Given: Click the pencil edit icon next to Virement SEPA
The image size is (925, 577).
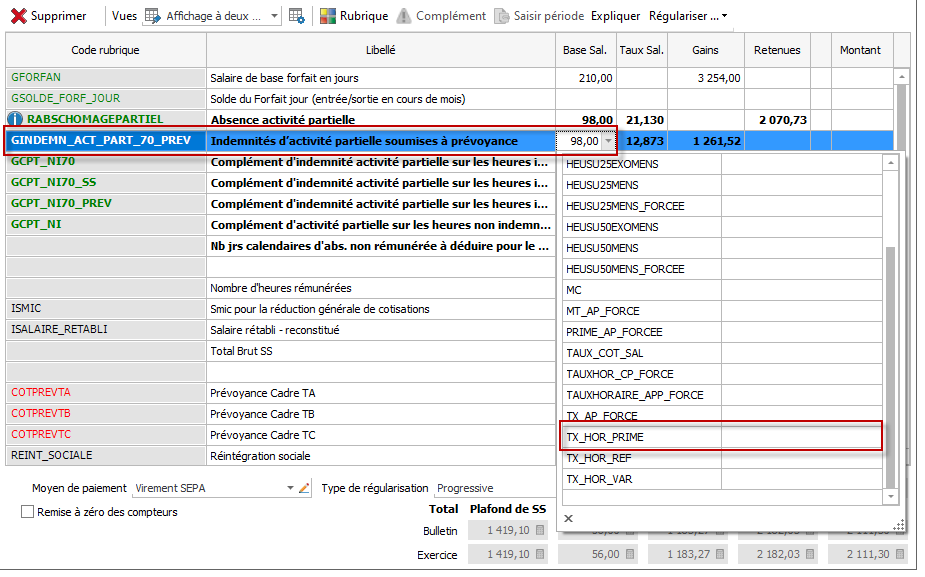Looking at the screenshot, I should pos(304,488).
